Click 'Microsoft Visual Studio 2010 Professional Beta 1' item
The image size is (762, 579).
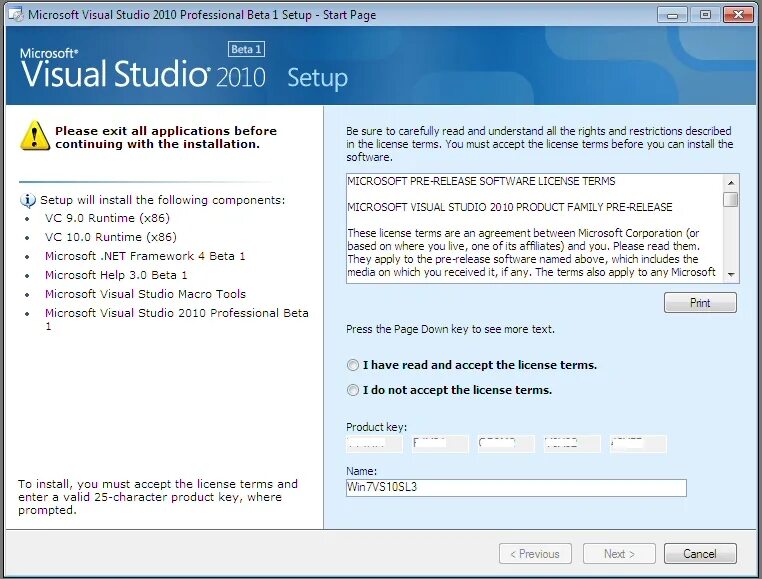click(x=177, y=319)
